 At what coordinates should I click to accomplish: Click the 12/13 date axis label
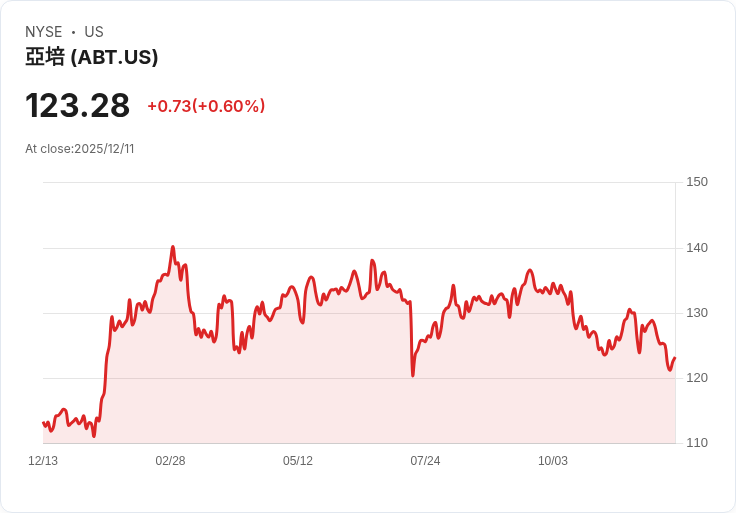tap(43, 461)
